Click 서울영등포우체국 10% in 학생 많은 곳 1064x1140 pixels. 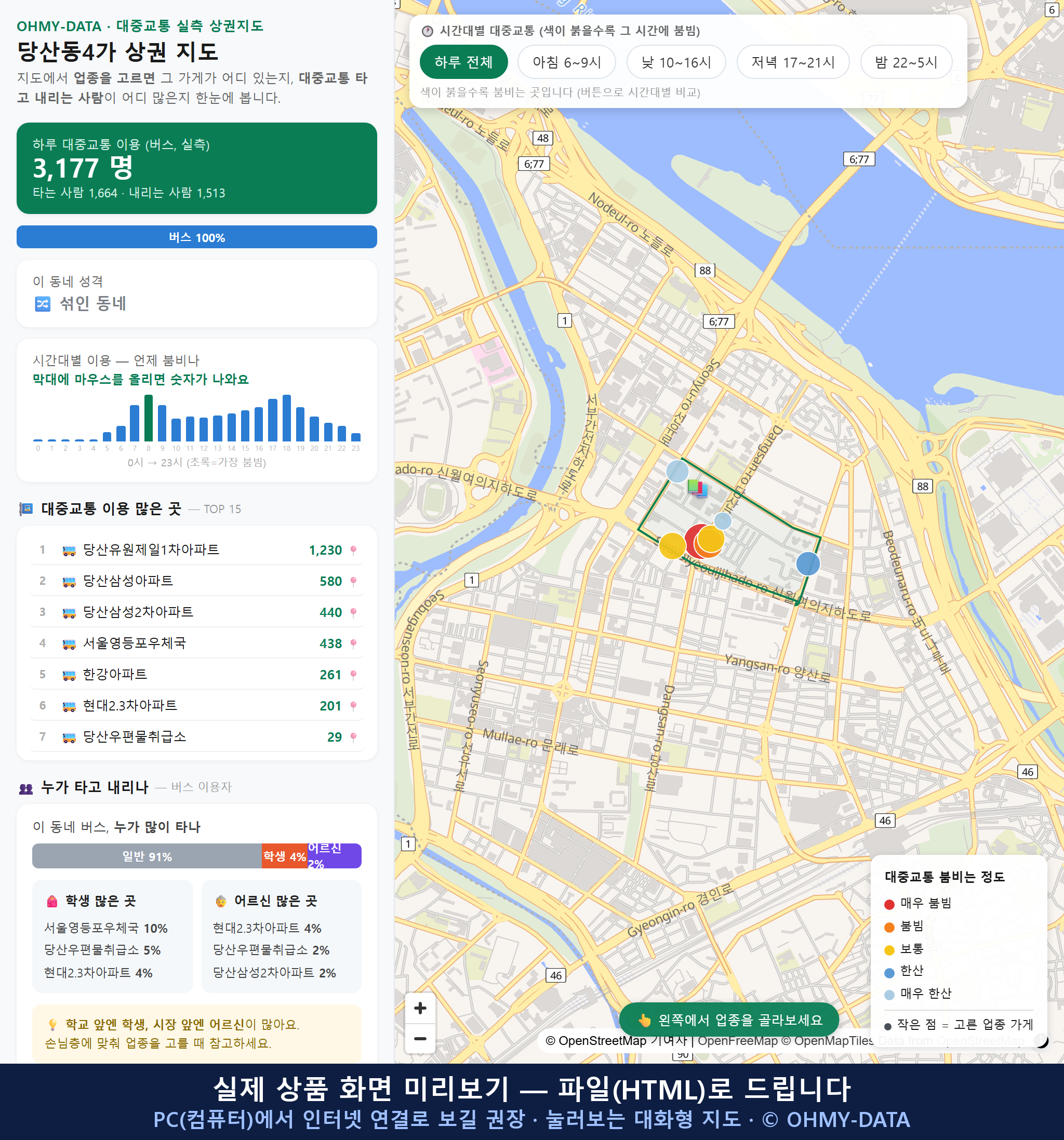pyautogui.click(x=106, y=929)
